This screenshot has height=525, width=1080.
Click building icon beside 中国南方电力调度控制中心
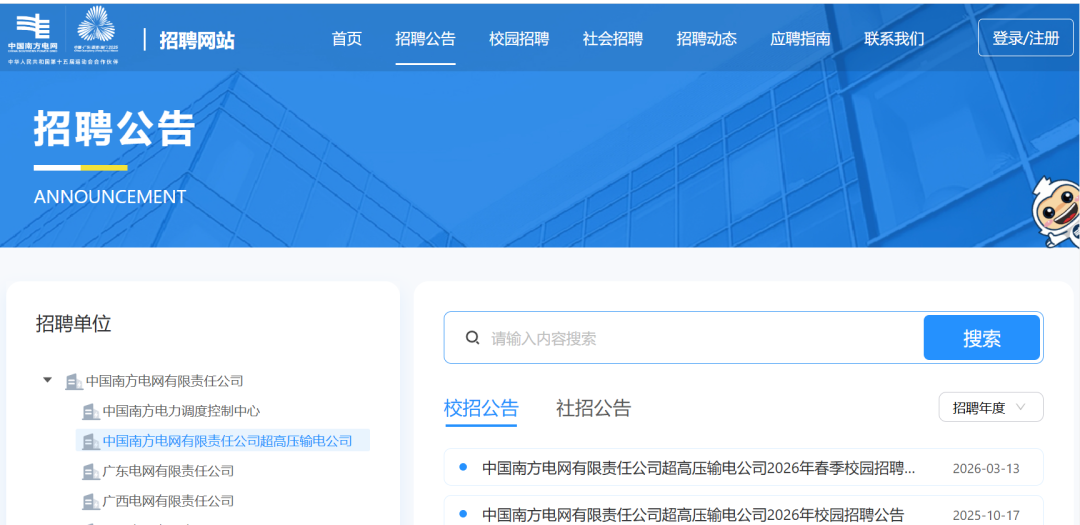pos(90,411)
